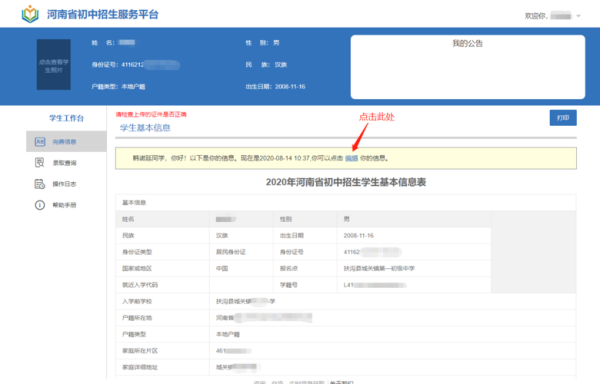Click the 我的公告 announcement panel
Image resolution: width=600 pixels, height=384 pixels.
click(x=468, y=67)
